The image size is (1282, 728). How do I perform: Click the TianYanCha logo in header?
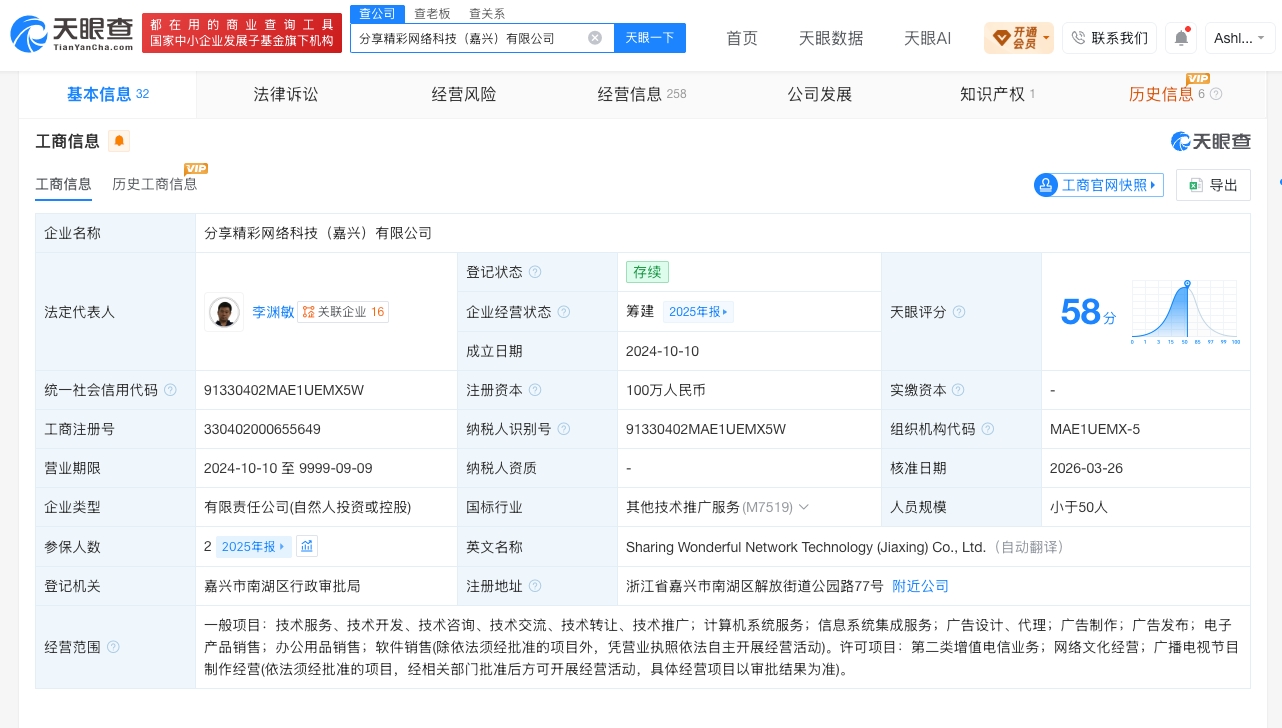pos(72,35)
